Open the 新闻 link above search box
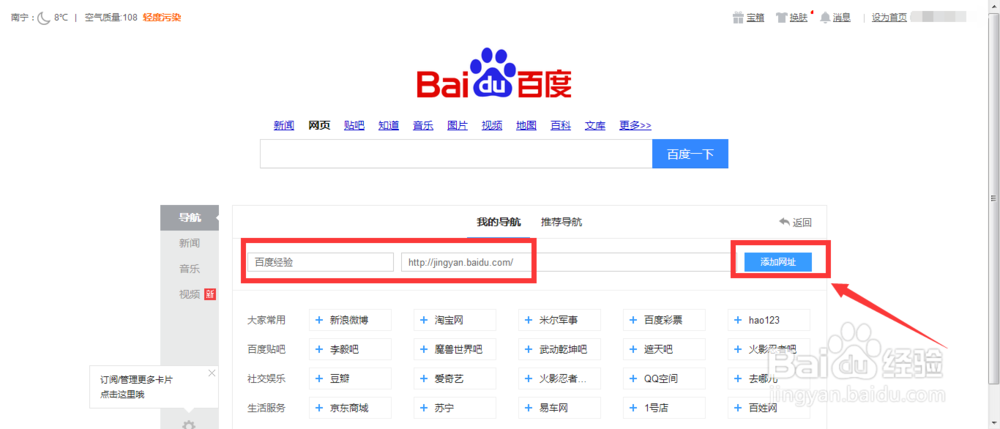Image resolution: width=1000 pixels, height=429 pixels. [x=284, y=126]
